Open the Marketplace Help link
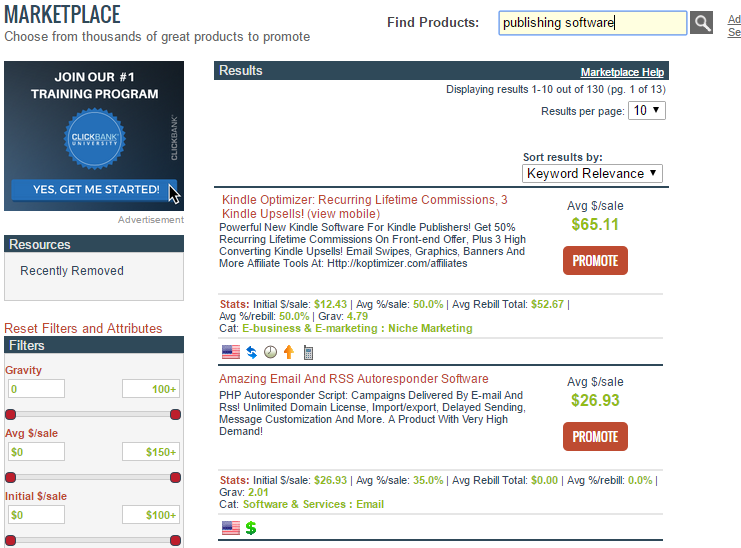This screenshot has height=548, width=741. coord(622,72)
